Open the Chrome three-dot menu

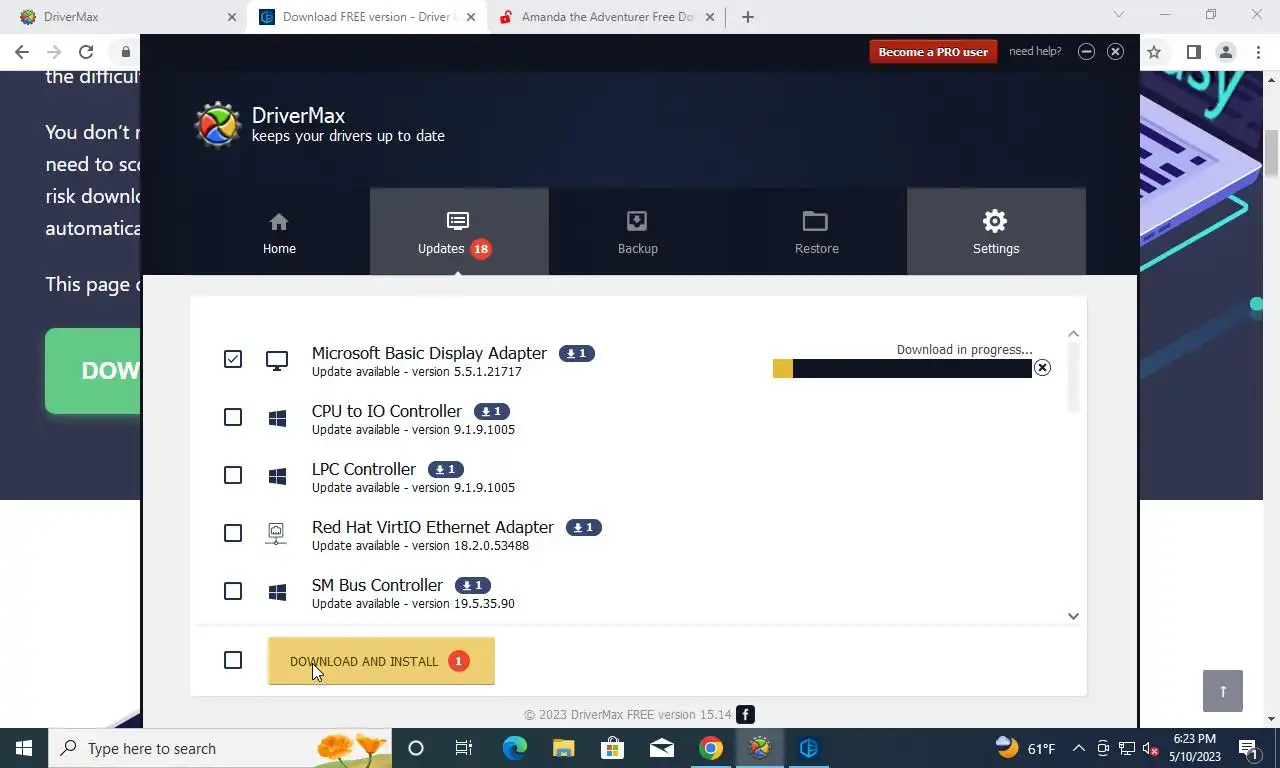[x=1258, y=52]
